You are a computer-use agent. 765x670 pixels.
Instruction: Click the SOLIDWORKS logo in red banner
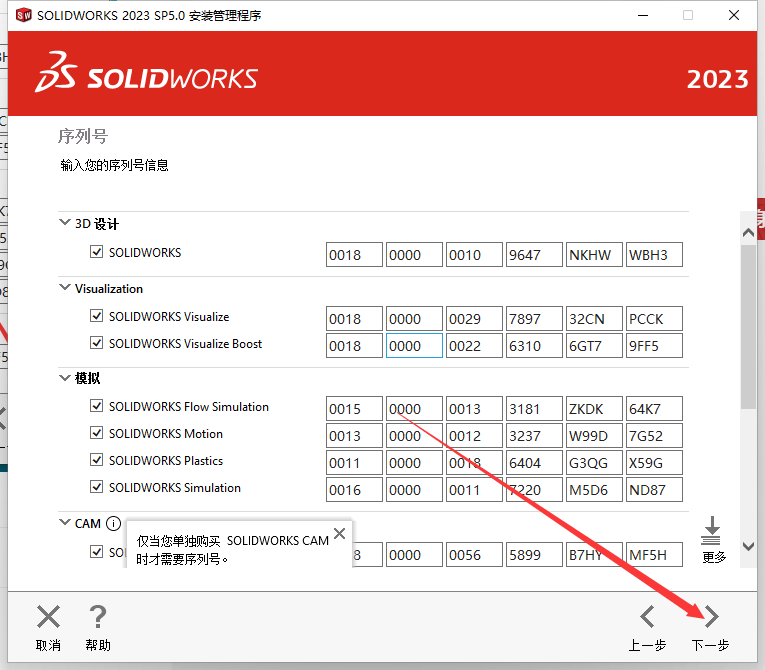(x=147, y=79)
